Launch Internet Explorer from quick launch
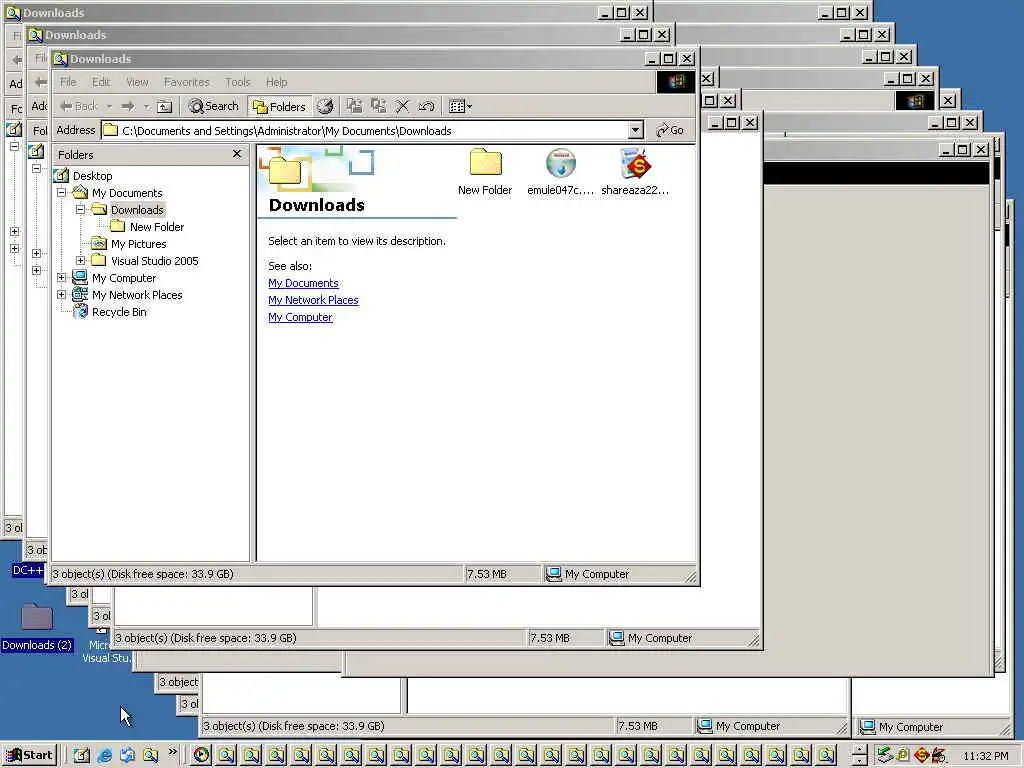The width and height of the screenshot is (1024, 768). click(x=104, y=755)
